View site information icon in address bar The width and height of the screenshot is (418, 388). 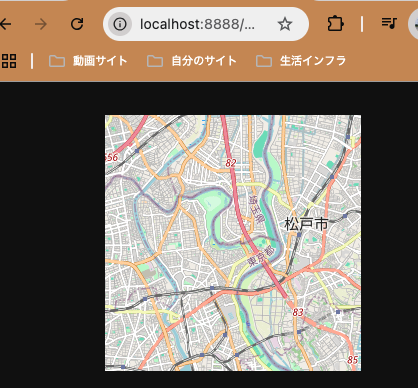coord(120,24)
